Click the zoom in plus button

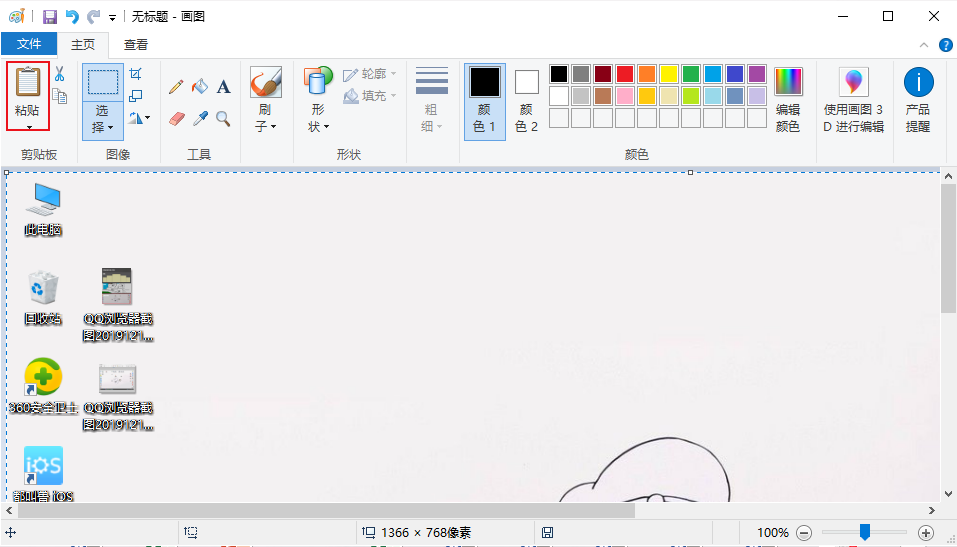pos(926,533)
